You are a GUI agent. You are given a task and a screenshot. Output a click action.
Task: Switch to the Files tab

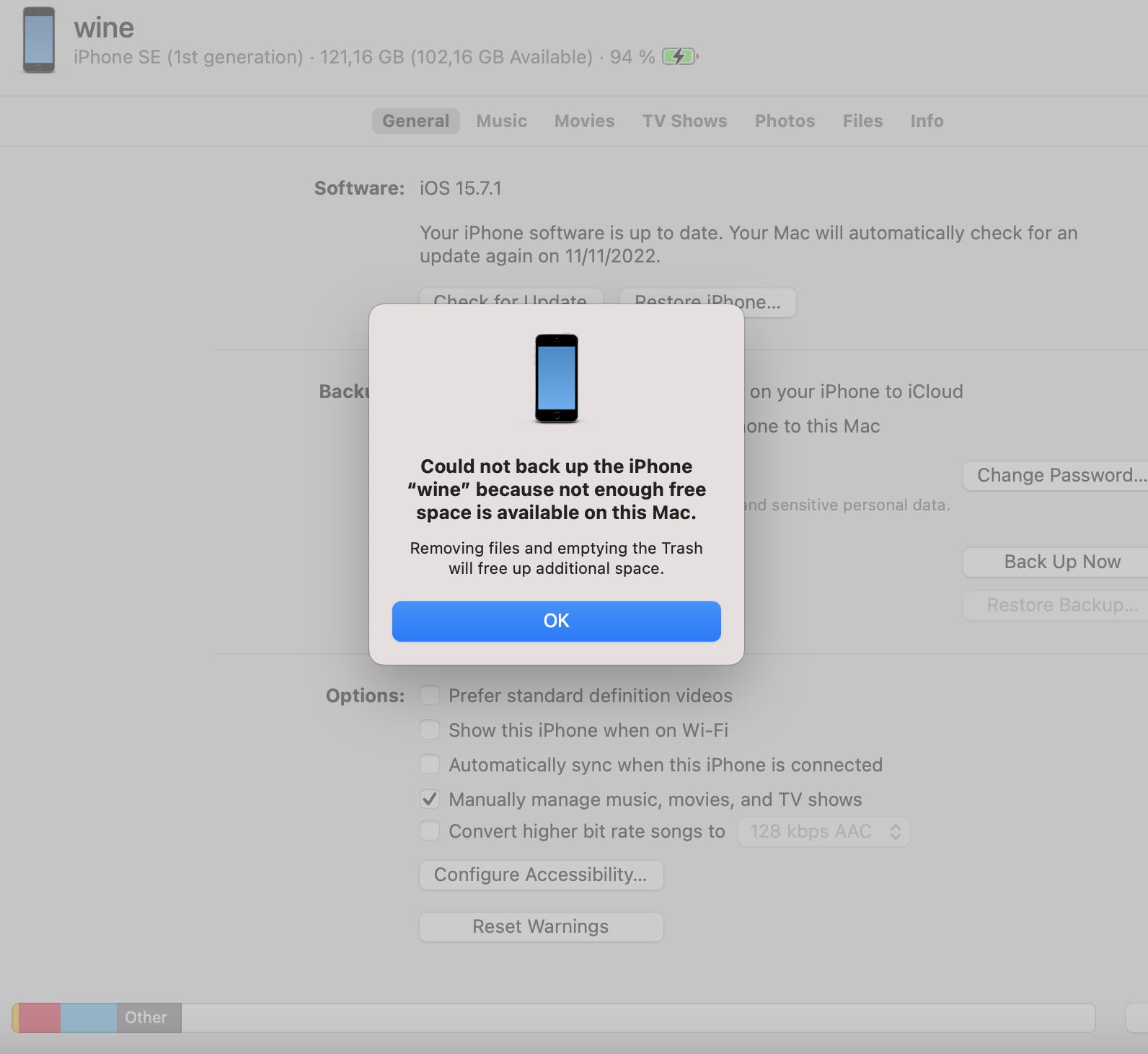[862, 121]
